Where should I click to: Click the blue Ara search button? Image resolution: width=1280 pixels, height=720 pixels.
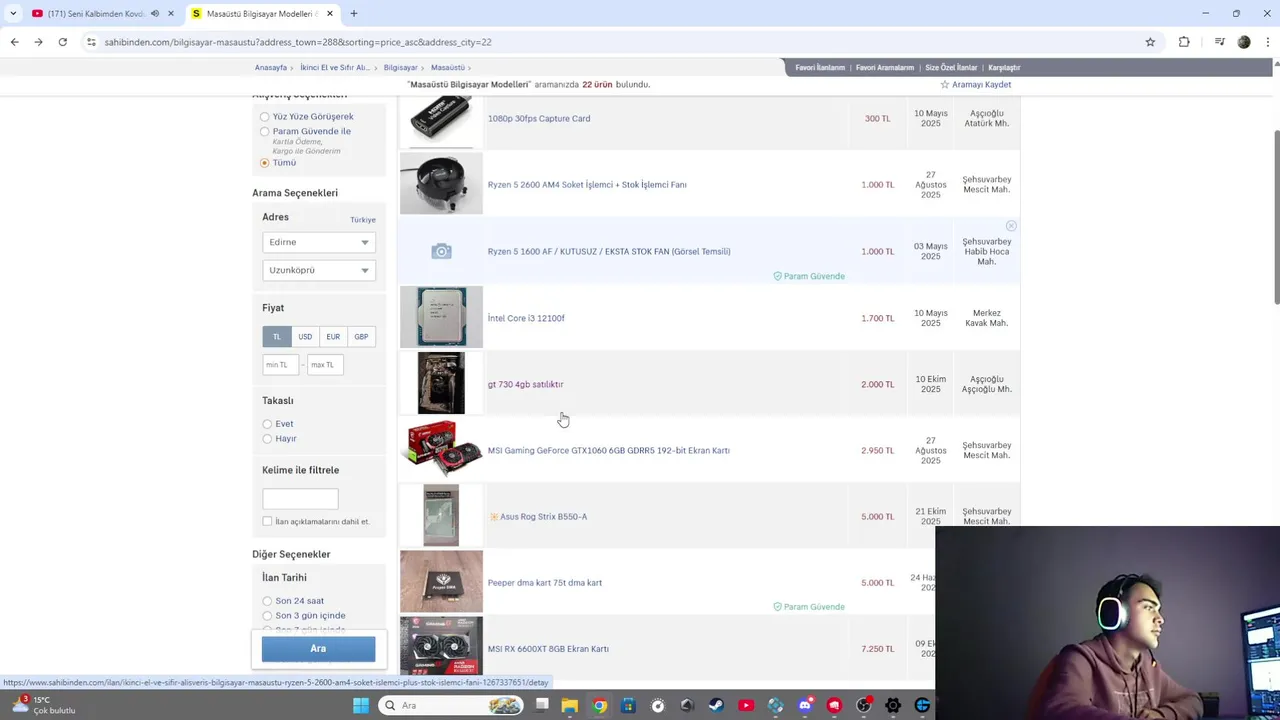318,649
